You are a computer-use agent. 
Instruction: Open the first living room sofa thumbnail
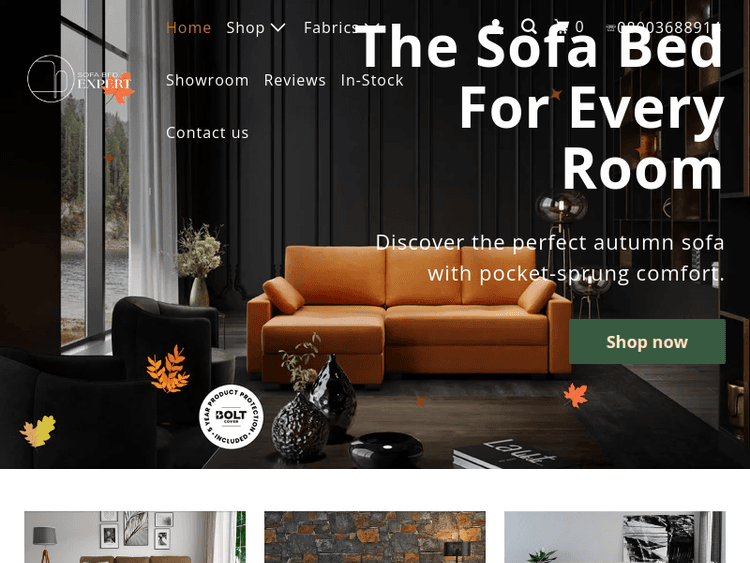click(x=135, y=537)
